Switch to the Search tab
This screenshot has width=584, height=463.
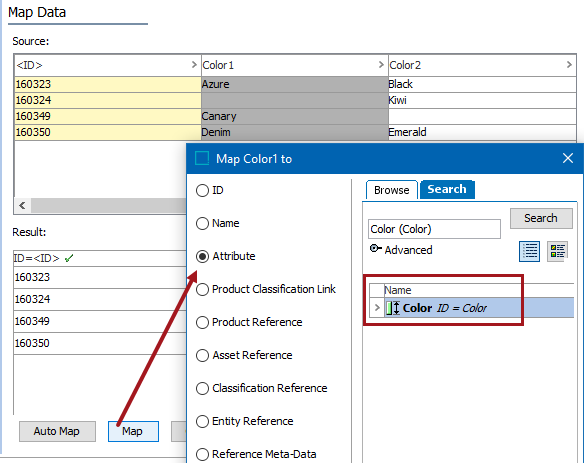click(447, 190)
